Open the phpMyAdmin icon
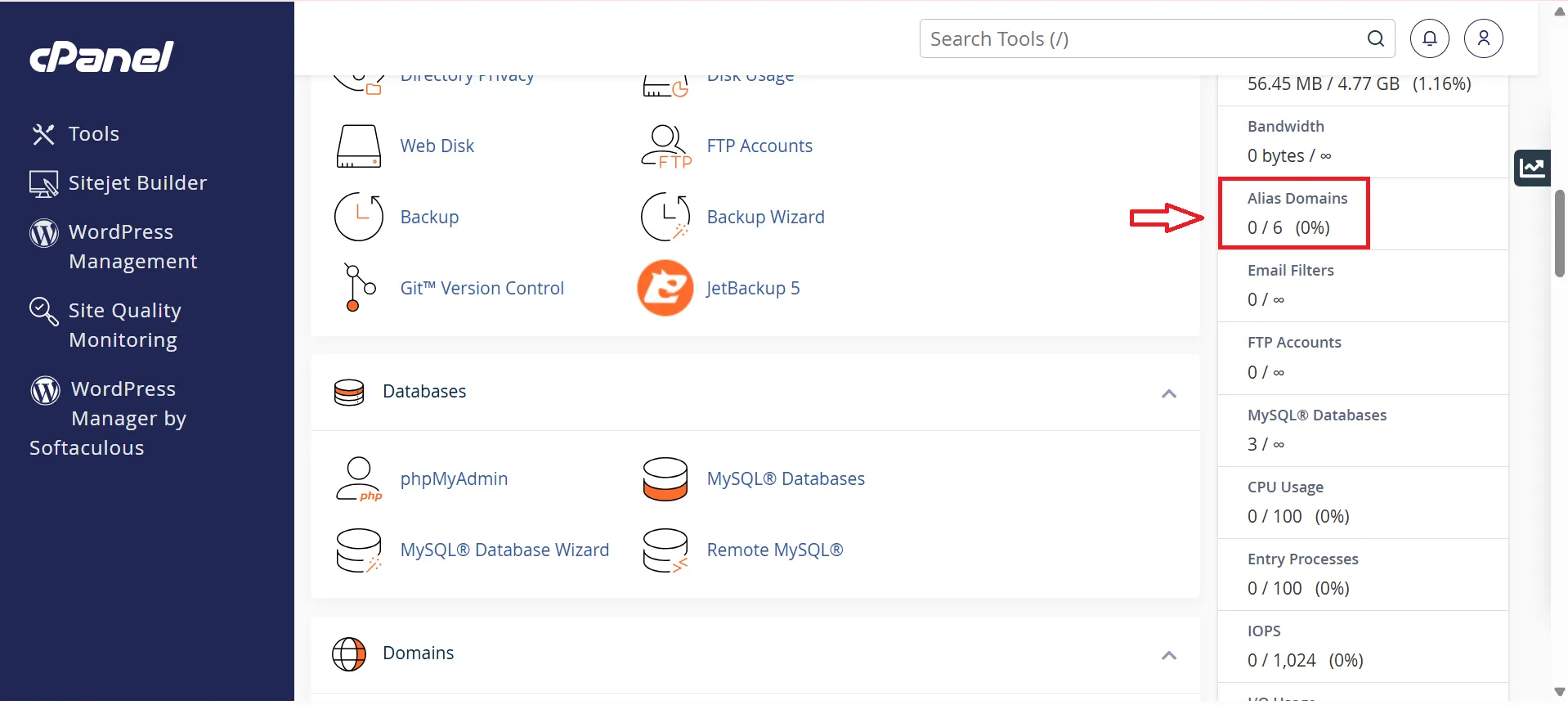Viewport: 1568px width, 705px height. 358,479
